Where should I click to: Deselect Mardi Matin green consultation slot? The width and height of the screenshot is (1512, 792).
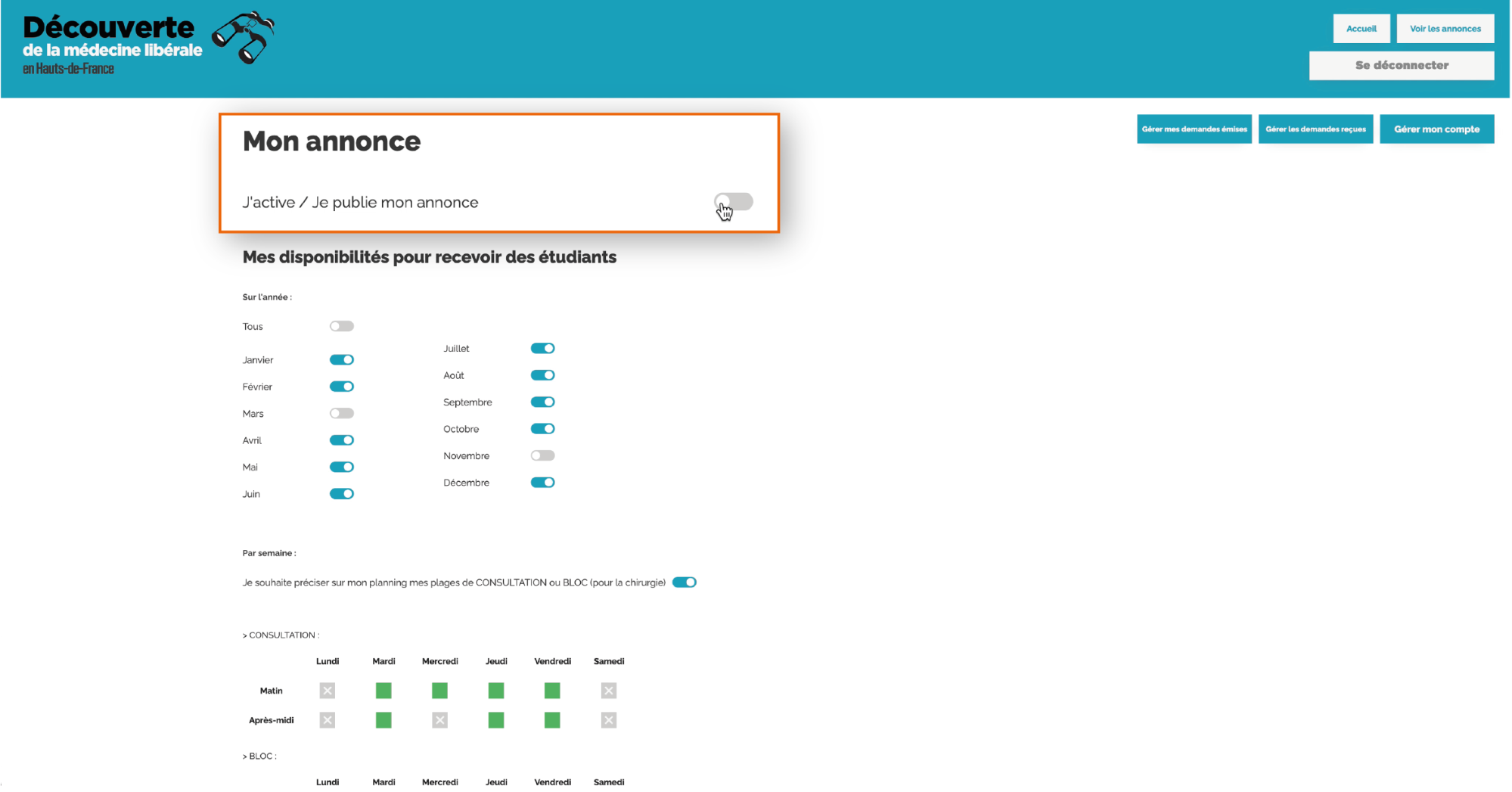click(x=383, y=691)
